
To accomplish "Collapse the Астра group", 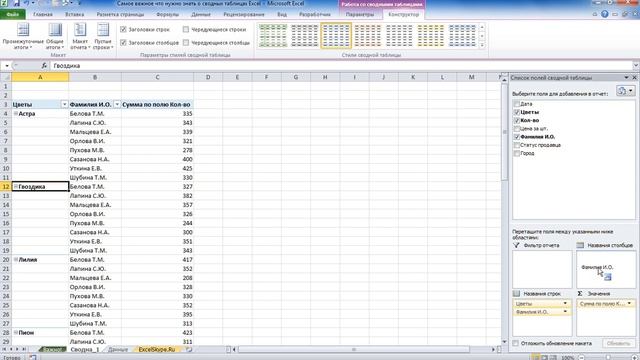I will tap(16, 113).
